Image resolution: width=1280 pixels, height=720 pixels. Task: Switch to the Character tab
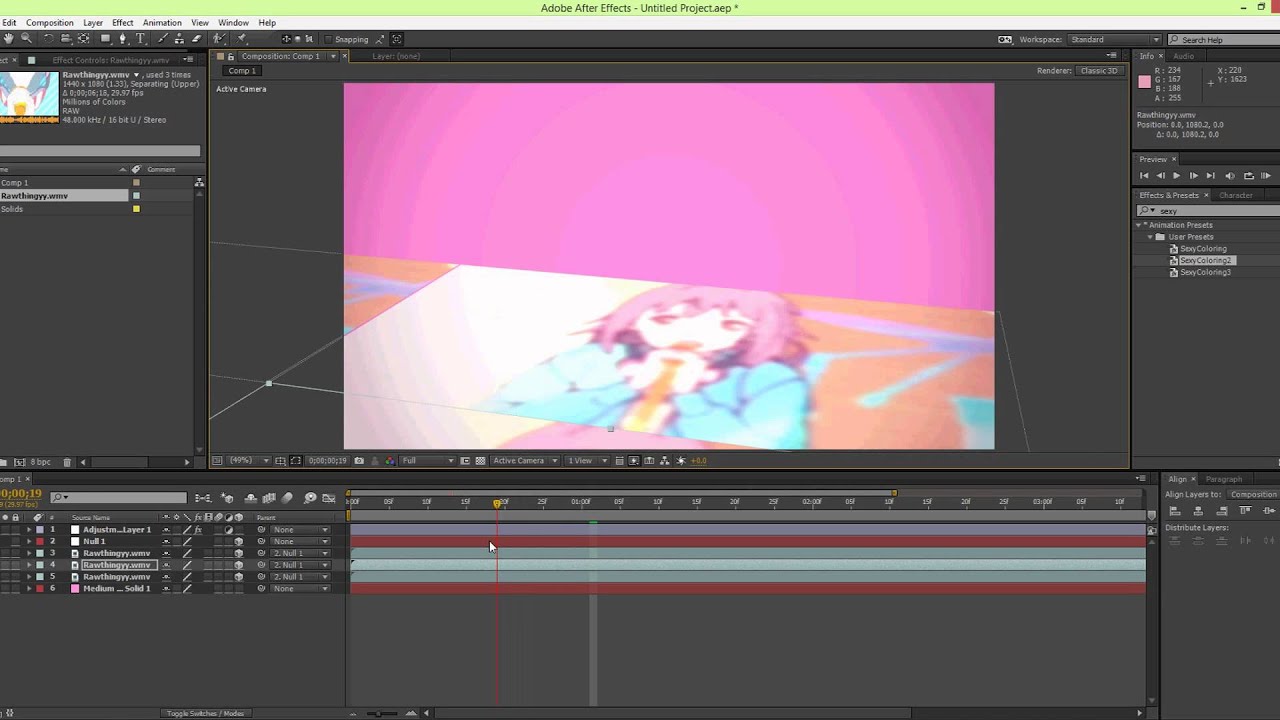1236,195
